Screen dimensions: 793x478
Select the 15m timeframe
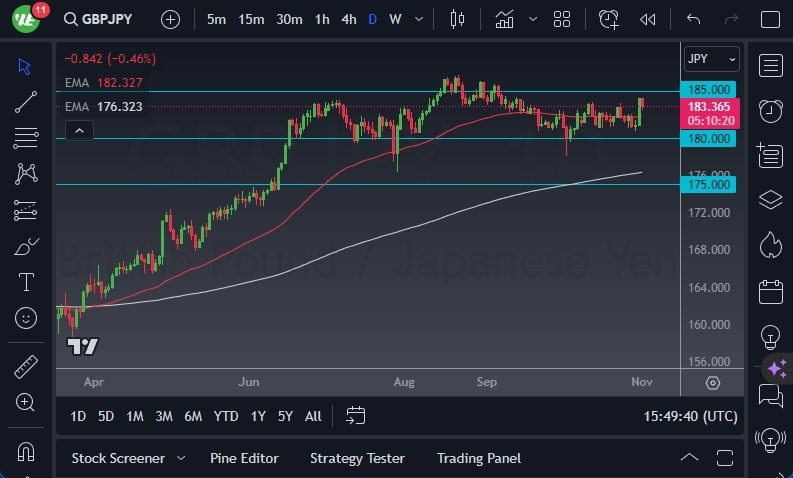tap(251, 19)
